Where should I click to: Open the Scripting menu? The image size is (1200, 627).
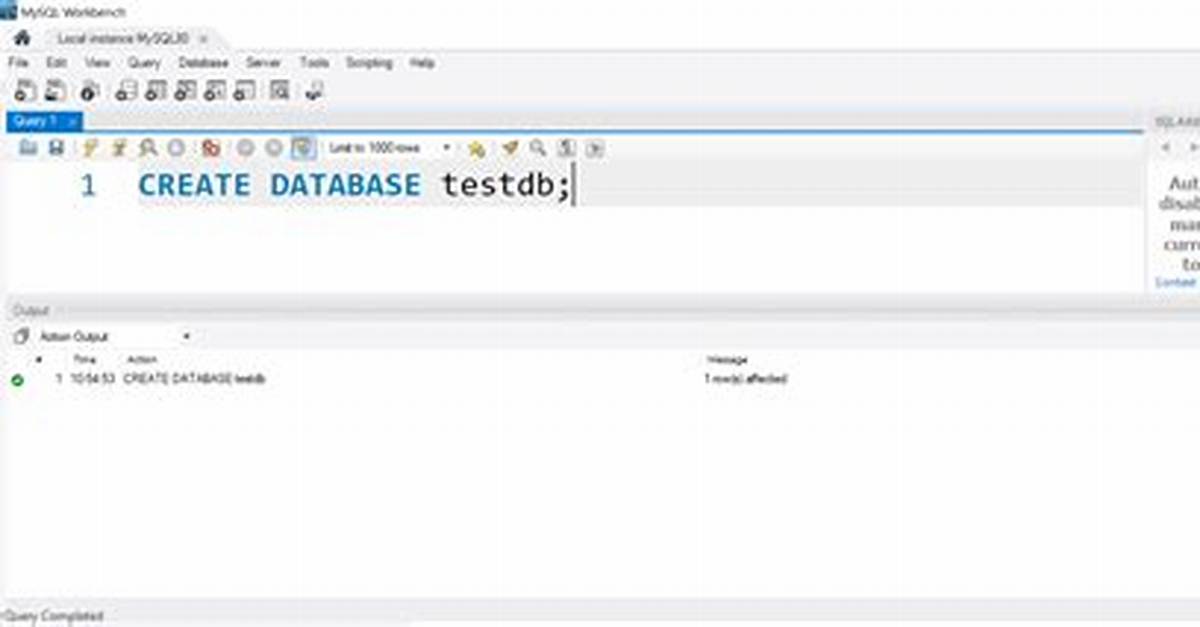tap(369, 63)
